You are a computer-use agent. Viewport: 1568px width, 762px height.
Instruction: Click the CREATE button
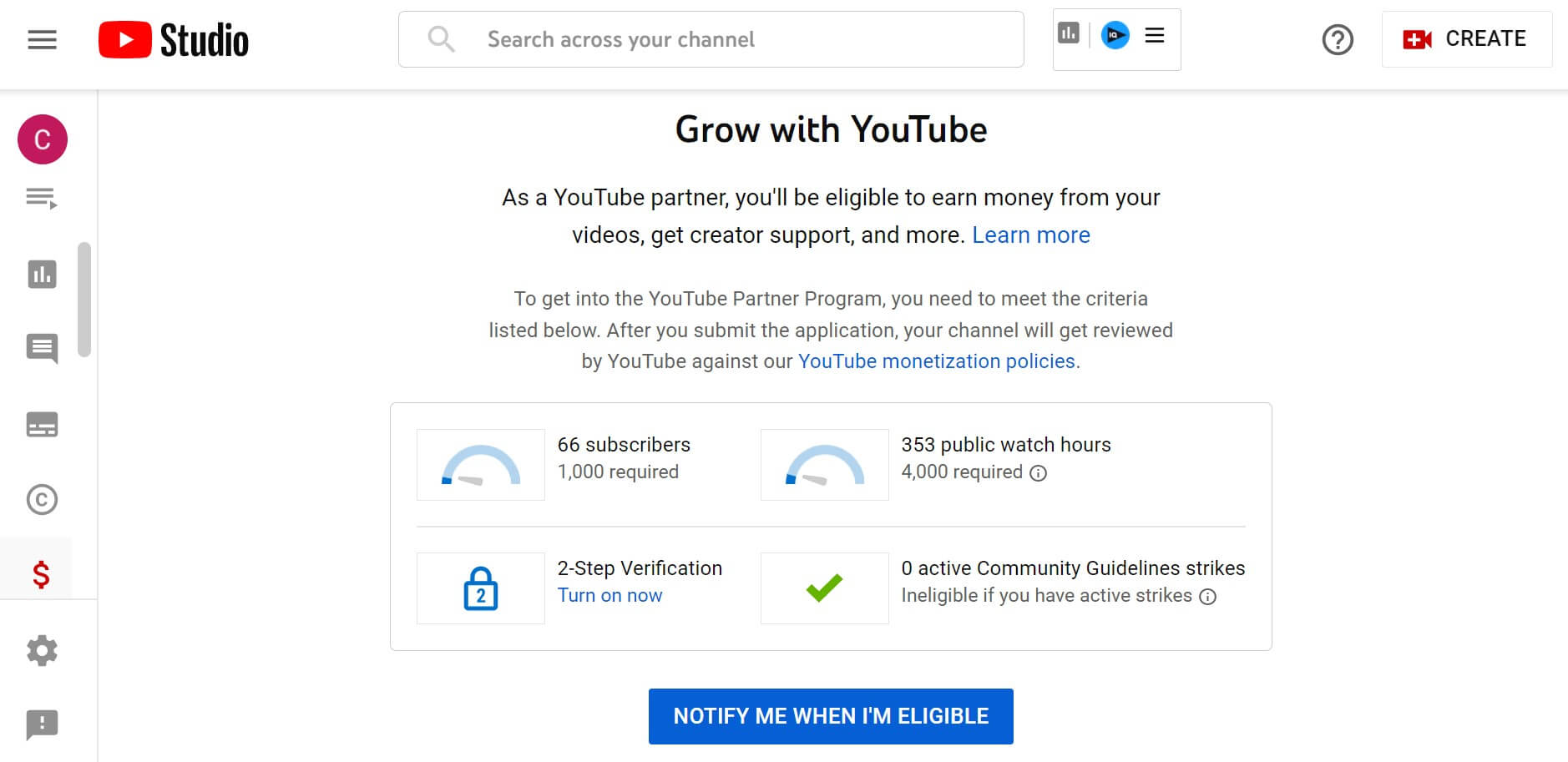click(1467, 38)
